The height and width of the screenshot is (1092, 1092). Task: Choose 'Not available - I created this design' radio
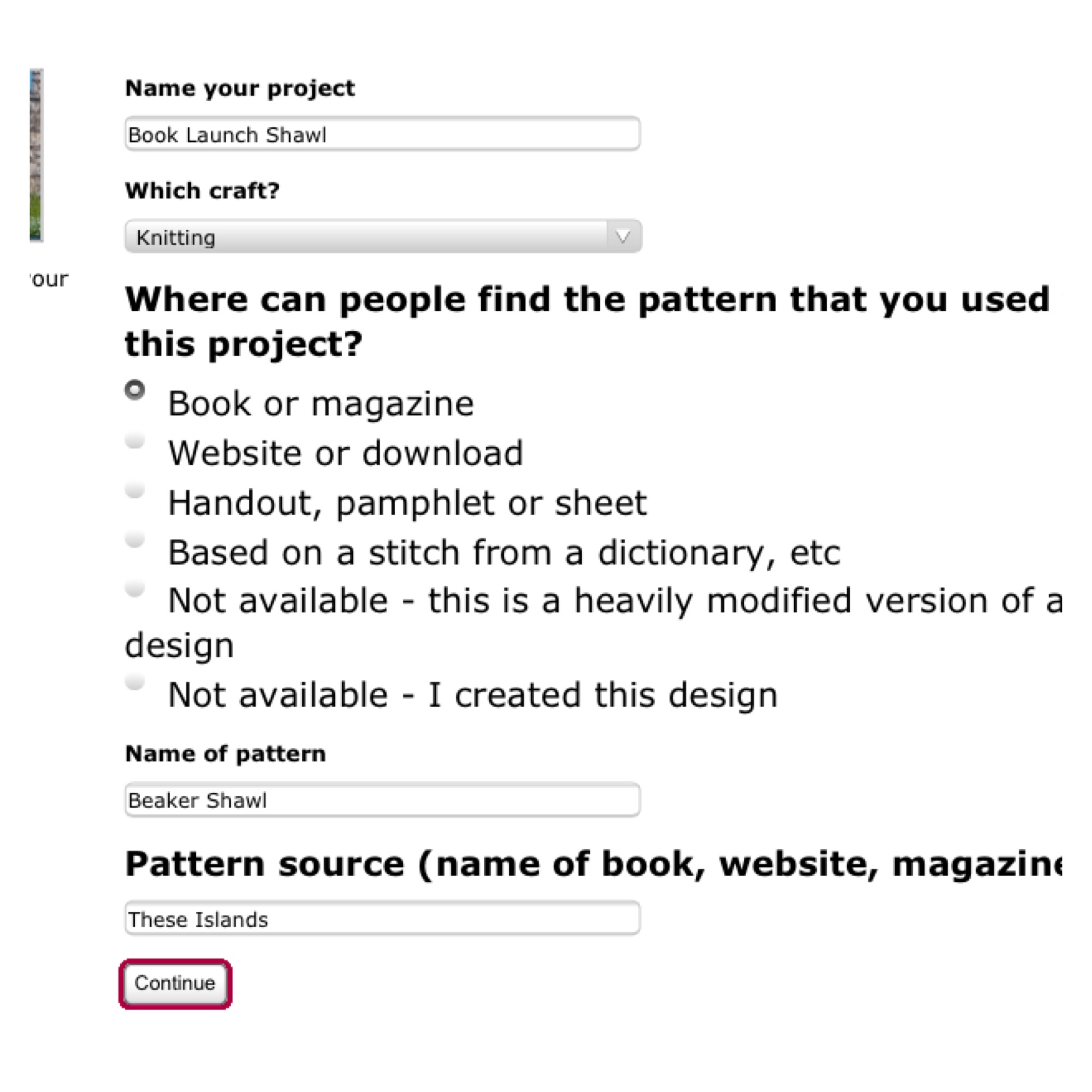[135, 681]
